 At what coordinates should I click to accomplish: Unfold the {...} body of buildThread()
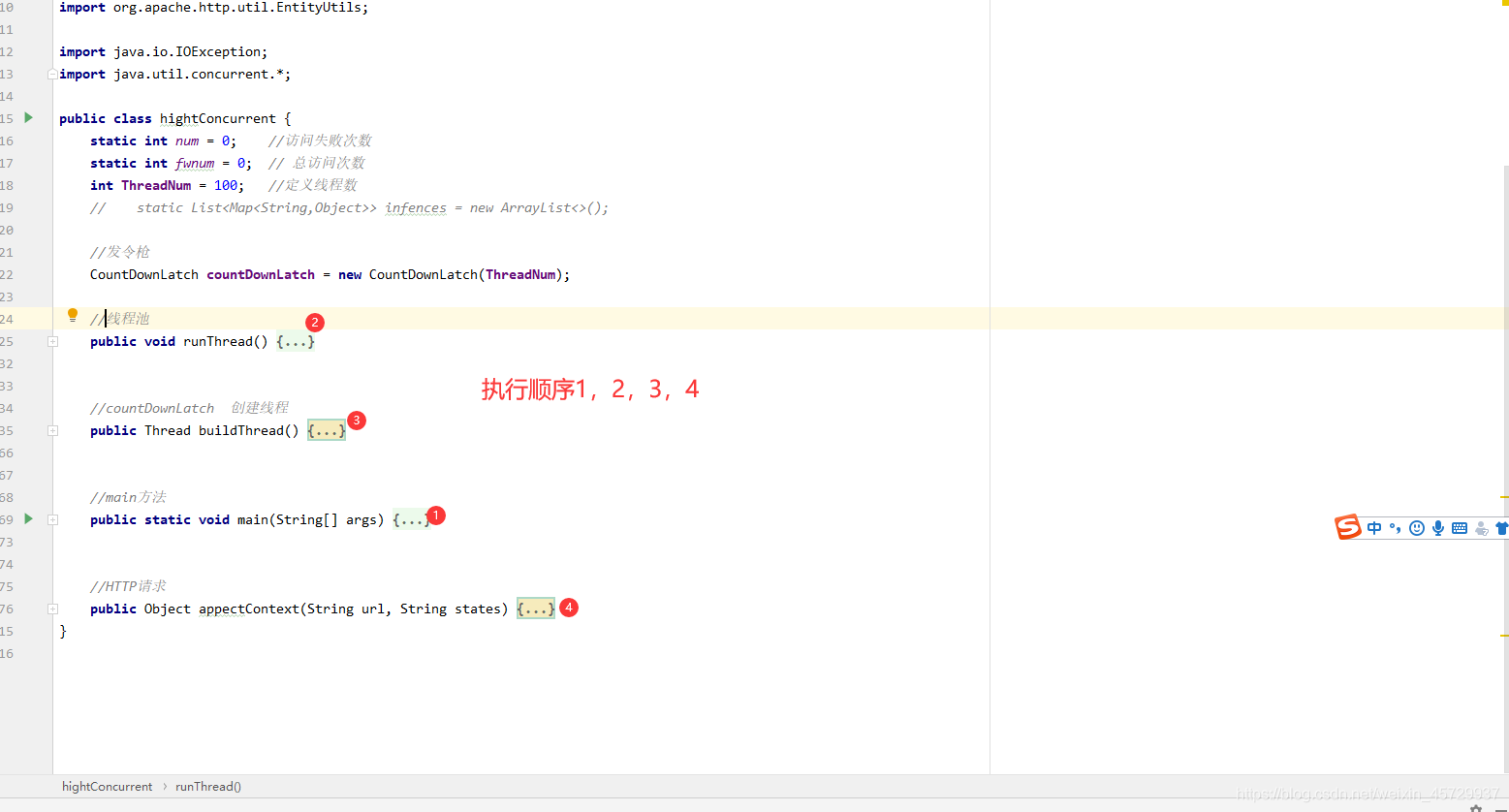click(x=327, y=430)
